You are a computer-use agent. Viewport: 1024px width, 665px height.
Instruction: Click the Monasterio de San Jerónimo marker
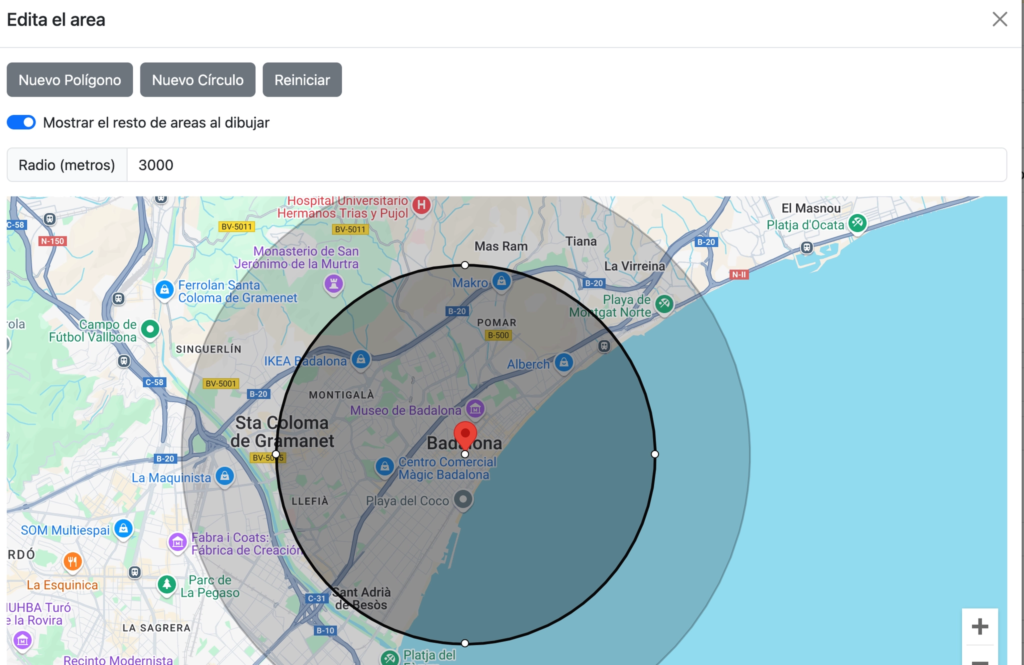334,284
